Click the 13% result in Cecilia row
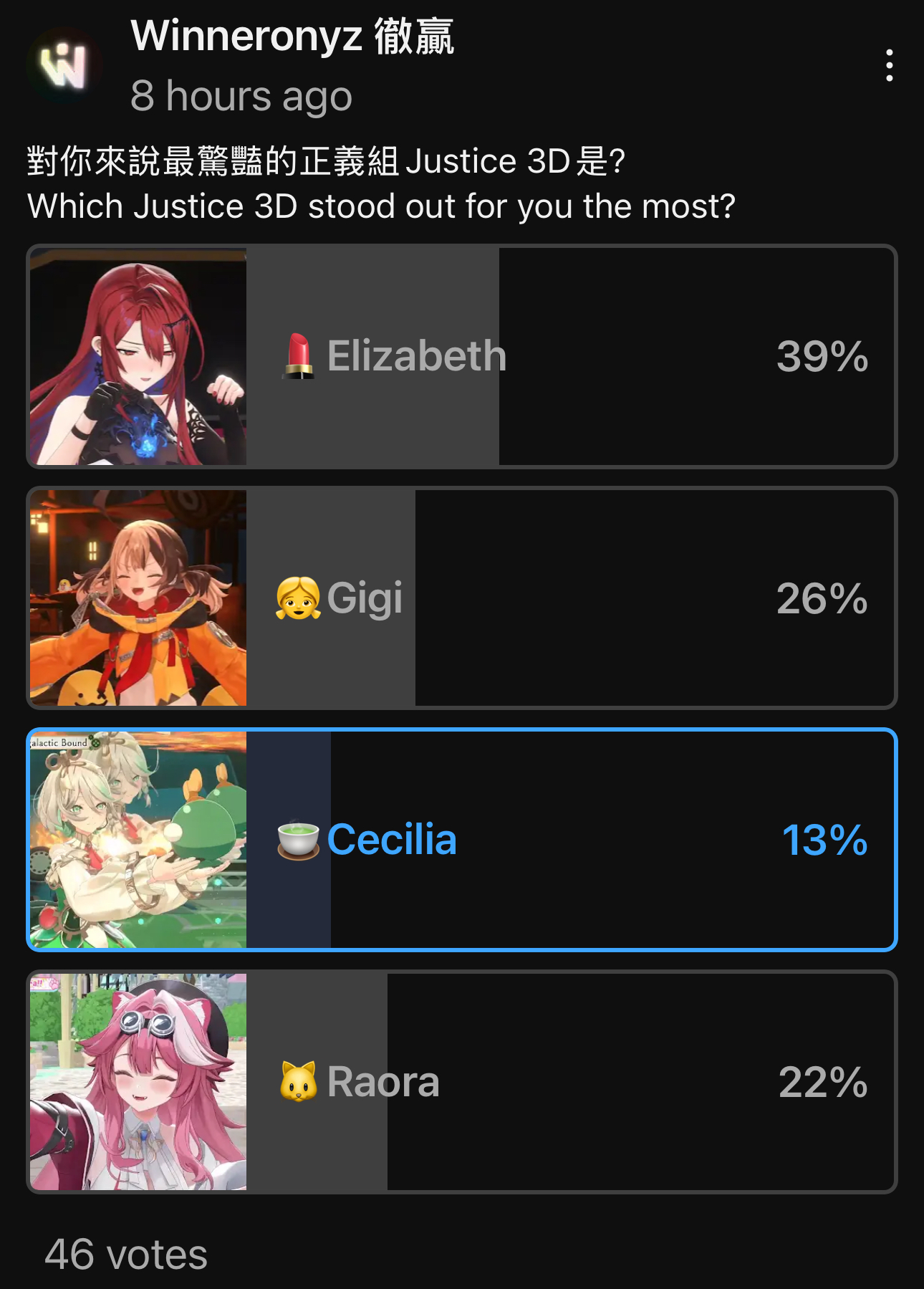The image size is (924, 1289). coord(824,840)
